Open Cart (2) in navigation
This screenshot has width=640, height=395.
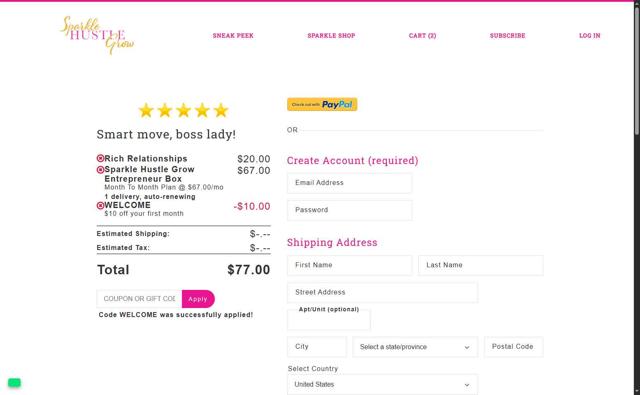422,36
